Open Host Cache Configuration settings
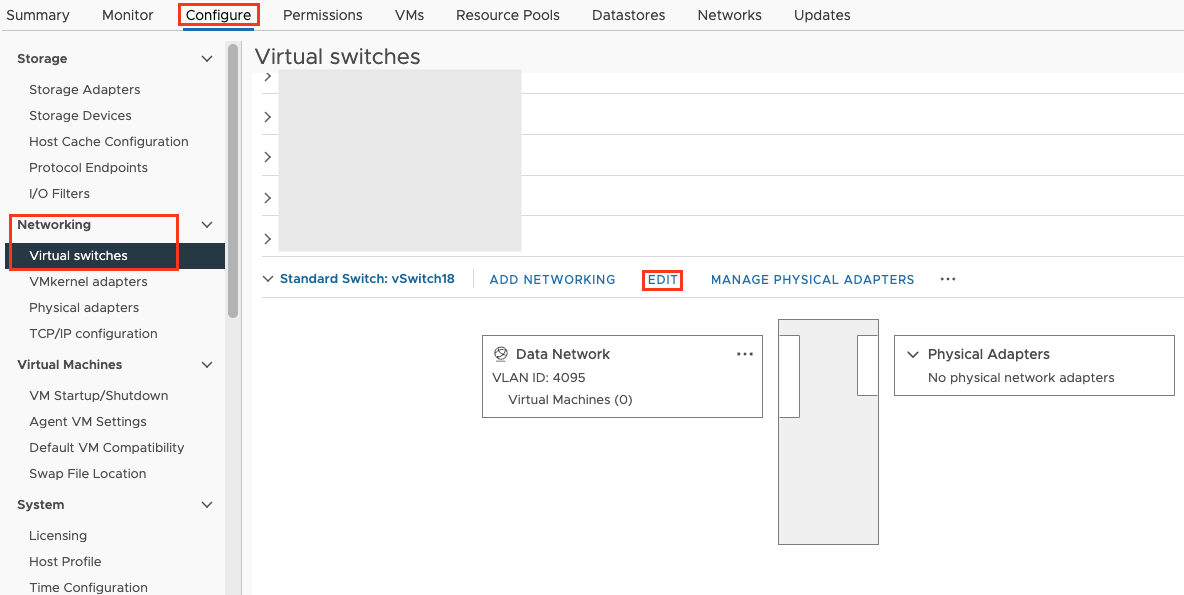Viewport: 1184px width, 595px height. (x=109, y=141)
